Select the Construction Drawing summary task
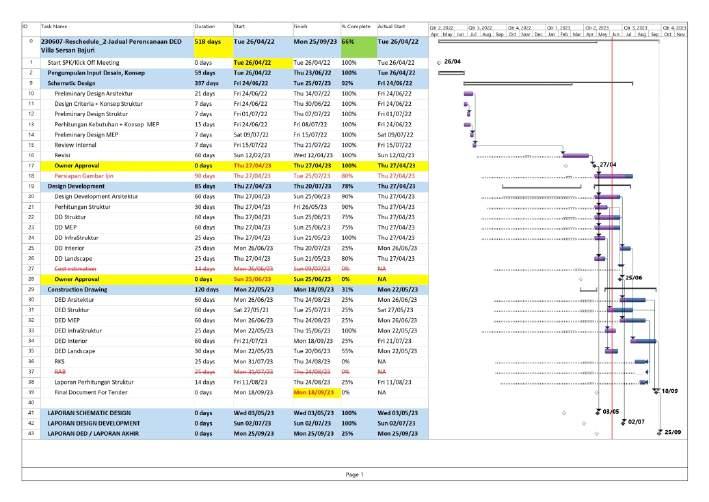Image resolution: width=709 pixels, height=502 pixels. pyautogui.click(x=77, y=289)
